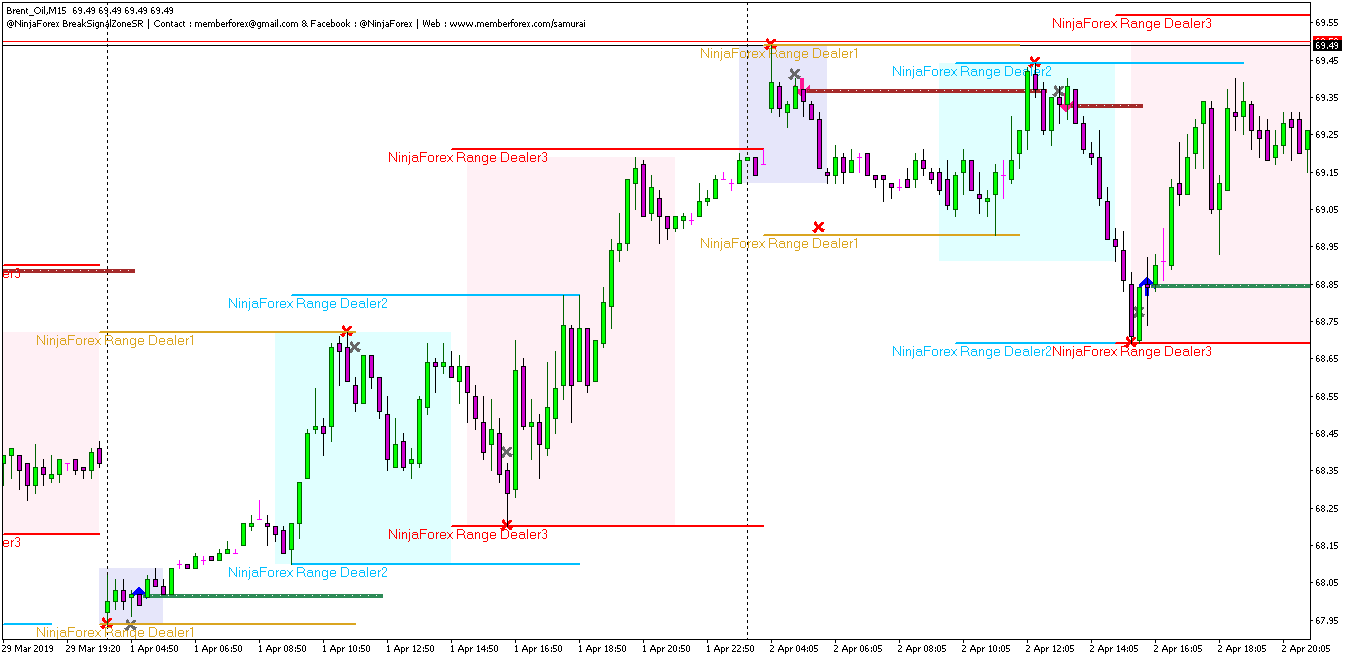Click the blue buy arrow above 2 Apr 14:05
The width and height of the screenshot is (1350, 660).
coord(1146,285)
